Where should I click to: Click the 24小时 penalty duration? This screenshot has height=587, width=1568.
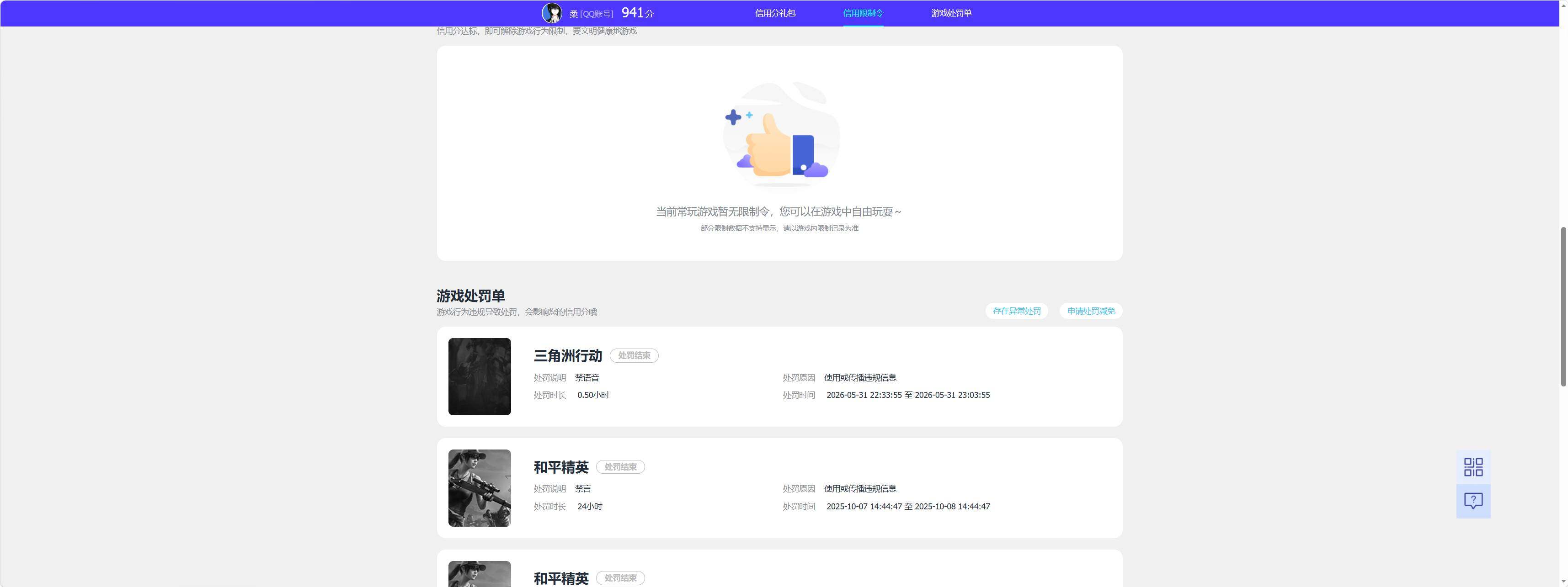point(590,506)
